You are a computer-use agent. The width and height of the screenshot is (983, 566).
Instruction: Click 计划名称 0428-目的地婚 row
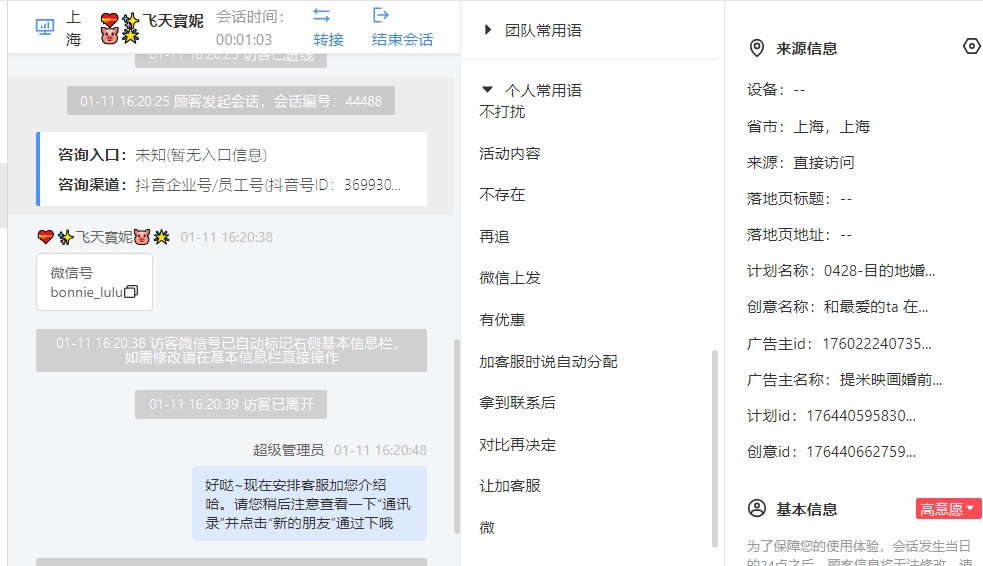pos(841,271)
